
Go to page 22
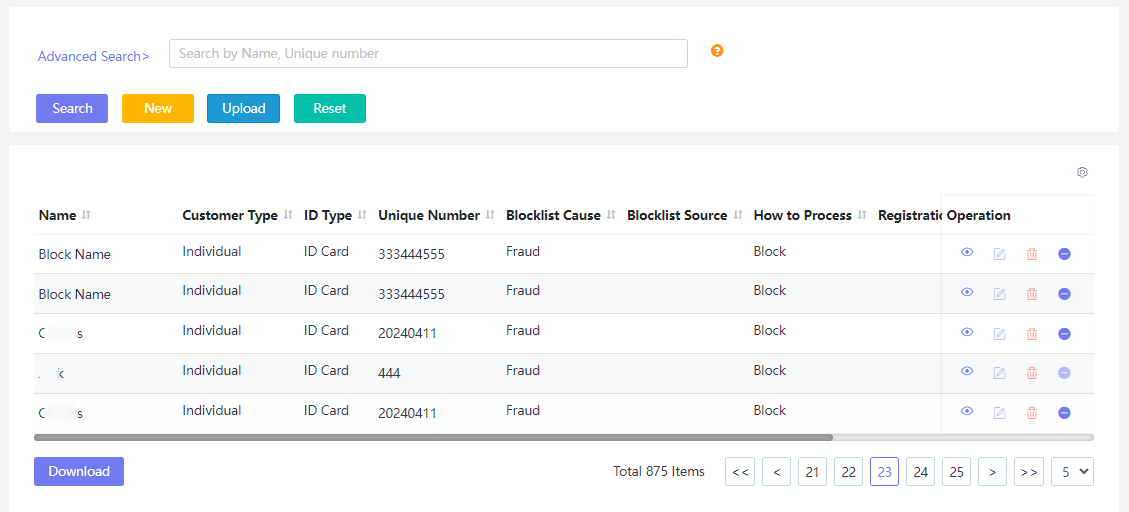tap(848, 472)
